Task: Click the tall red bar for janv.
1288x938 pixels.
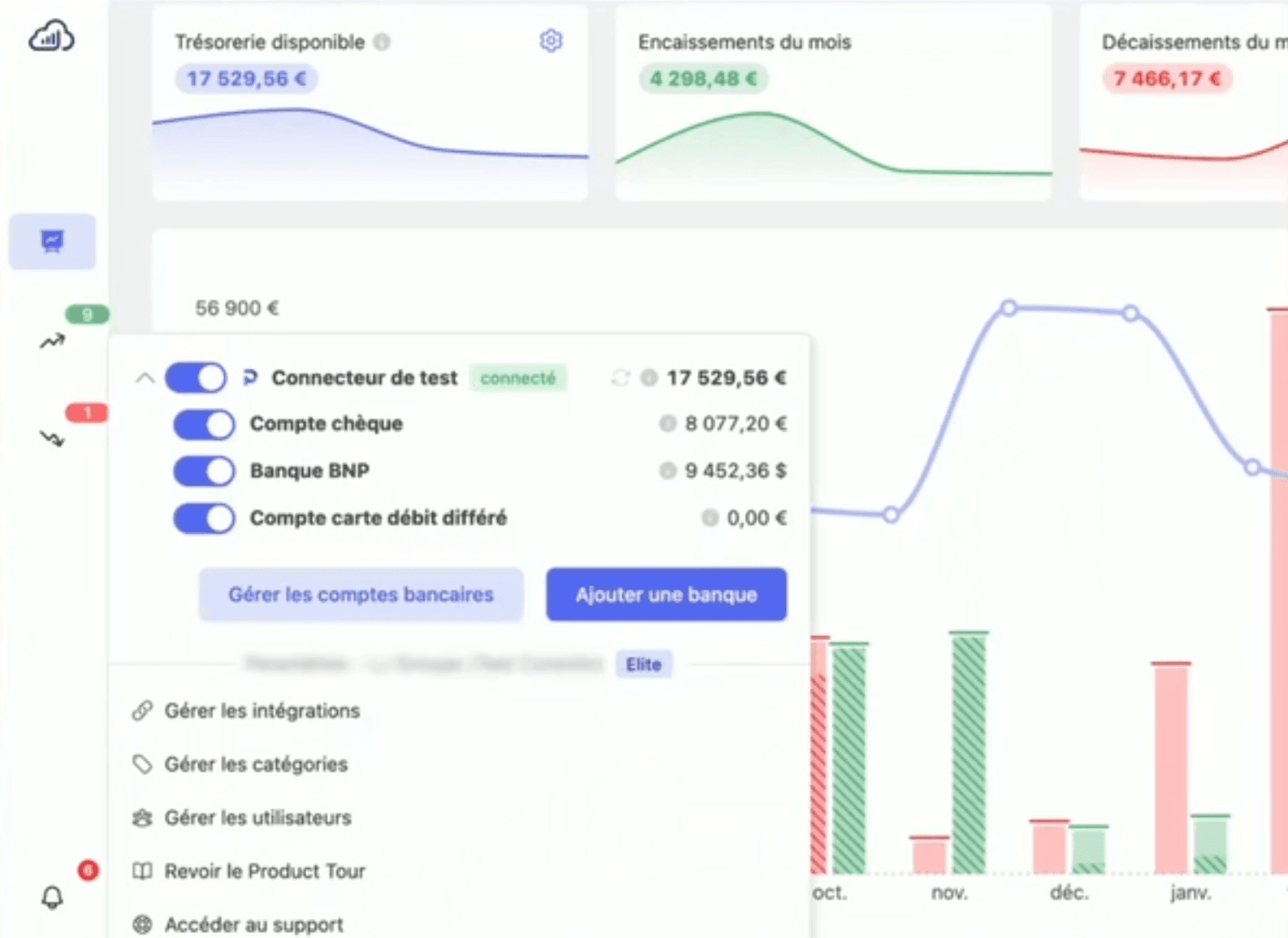Action: 1171,768
